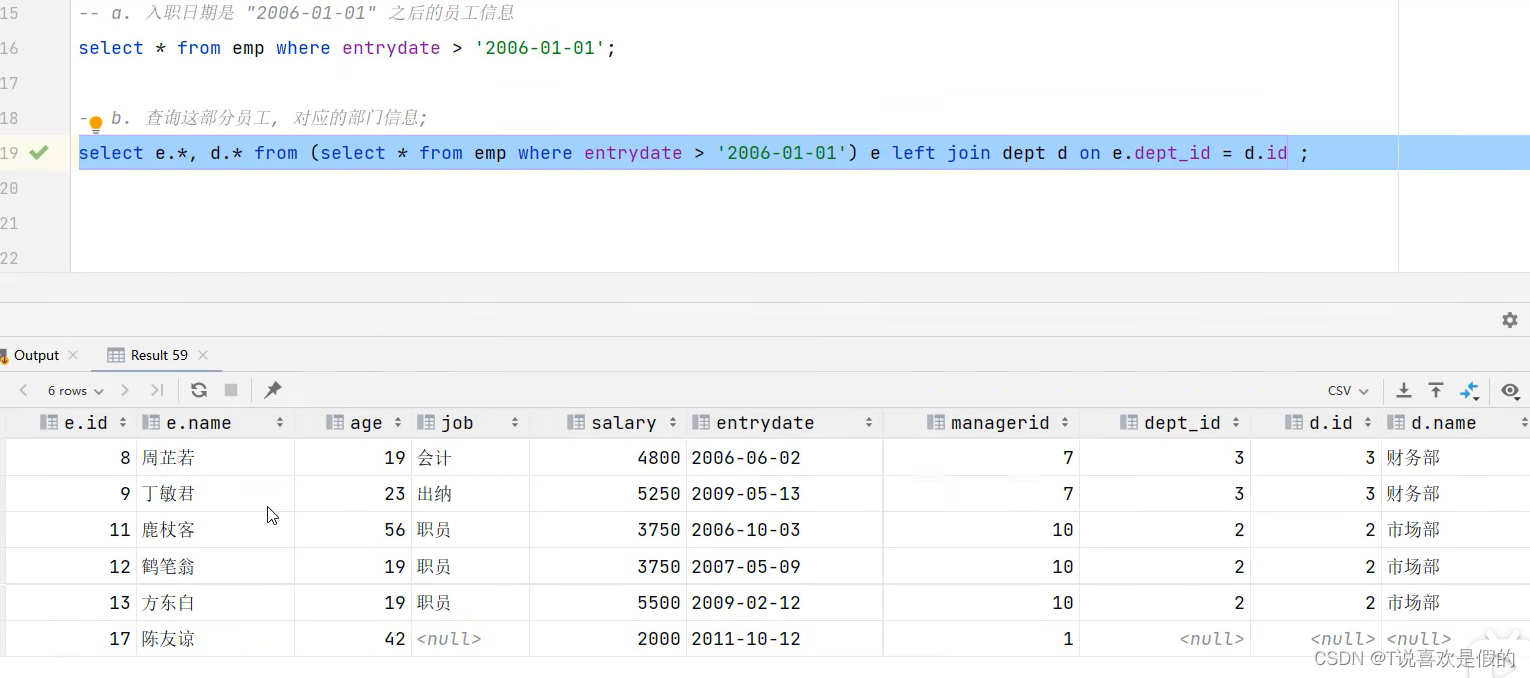1530x678 pixels.
Task: Select the null job cell for 陈友谅
Action: point(470,639)
